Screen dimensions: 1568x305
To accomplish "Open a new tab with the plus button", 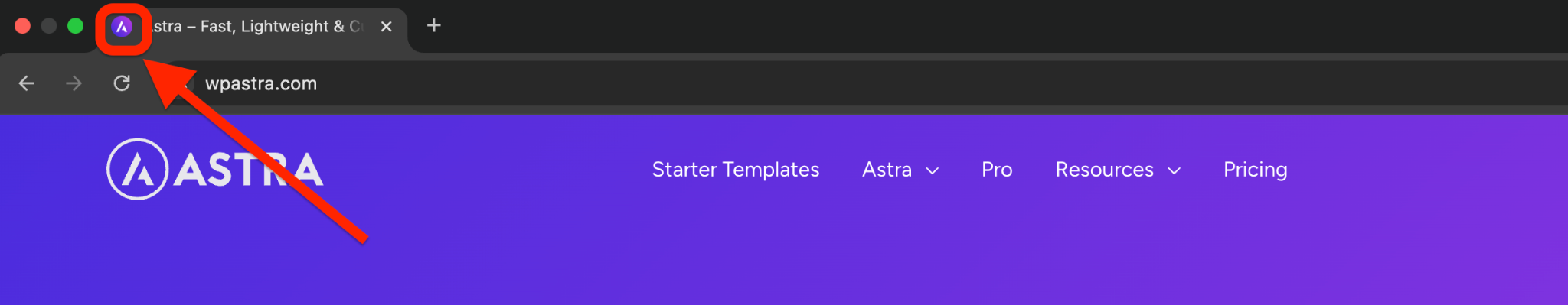I will coord(434,26).
